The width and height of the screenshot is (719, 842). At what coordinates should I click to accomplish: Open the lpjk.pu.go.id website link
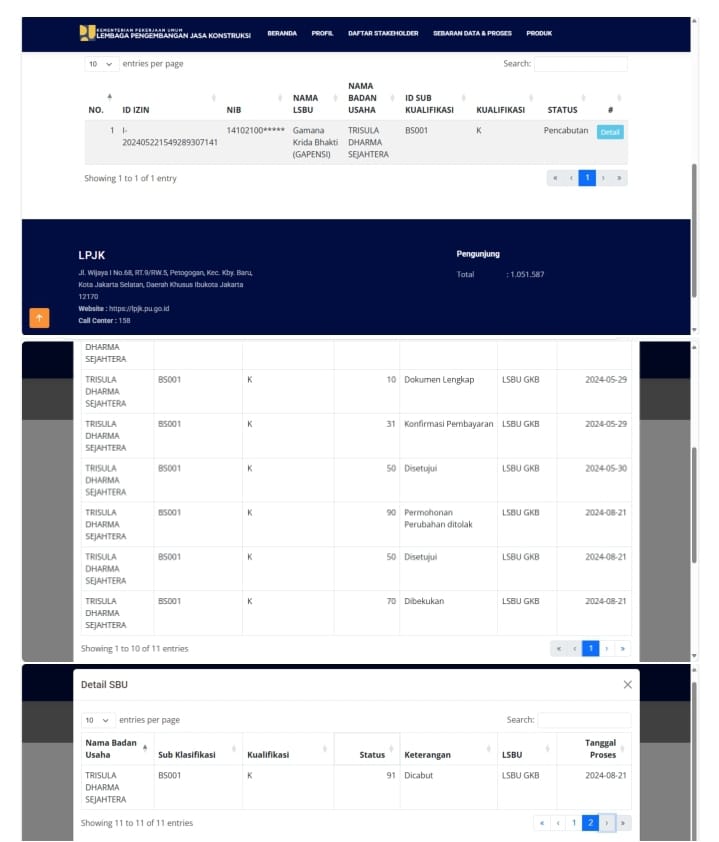pyautogui.click(x=139, y=308)
